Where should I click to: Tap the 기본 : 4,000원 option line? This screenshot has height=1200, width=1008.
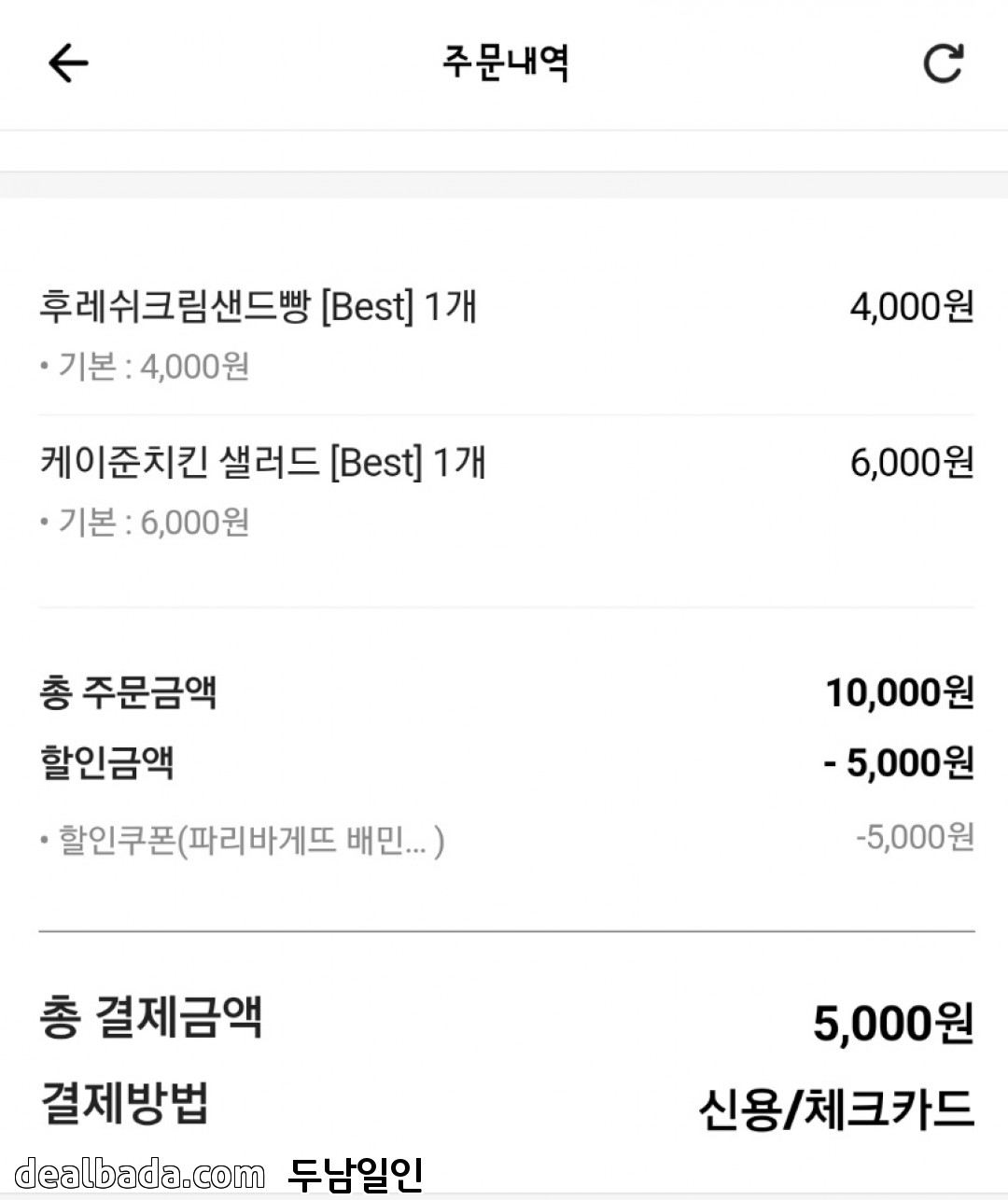coord(146,367)
